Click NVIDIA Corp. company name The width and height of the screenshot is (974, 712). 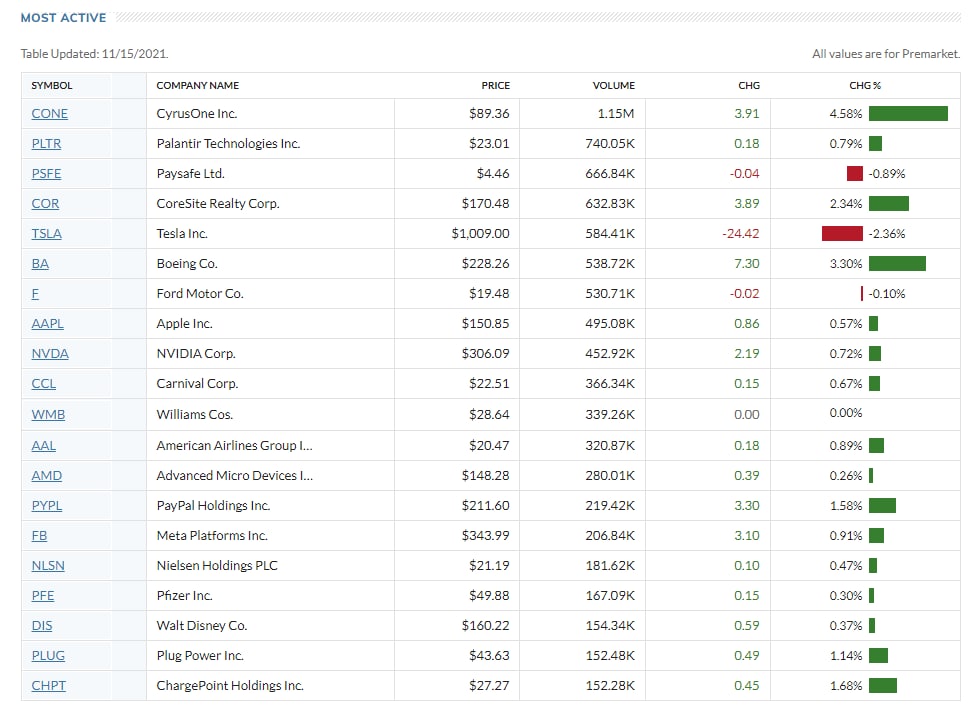click(196, 354)
